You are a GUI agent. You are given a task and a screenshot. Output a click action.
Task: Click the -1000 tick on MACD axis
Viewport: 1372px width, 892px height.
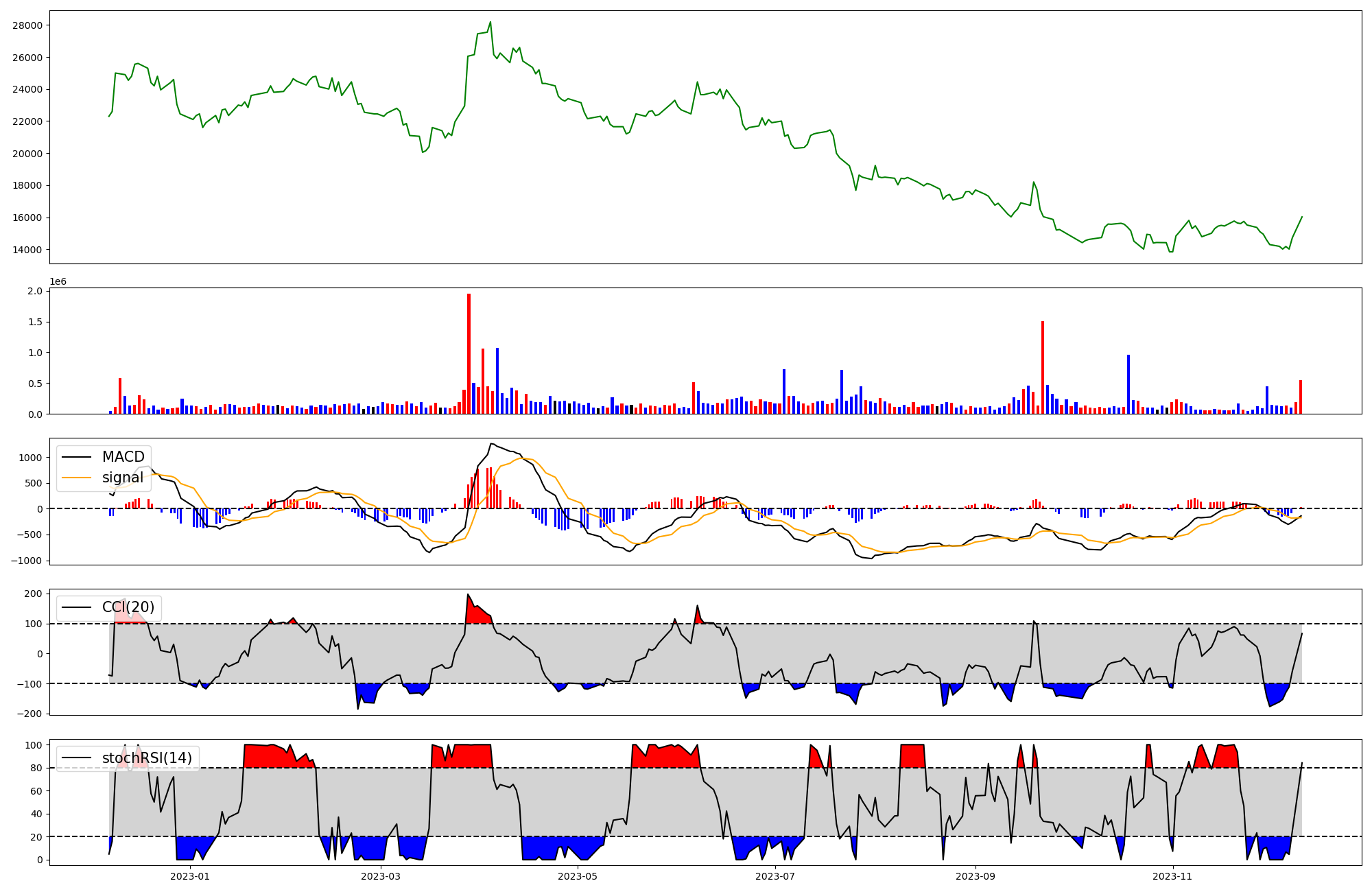pyautogui.click(x=27, y=561)
